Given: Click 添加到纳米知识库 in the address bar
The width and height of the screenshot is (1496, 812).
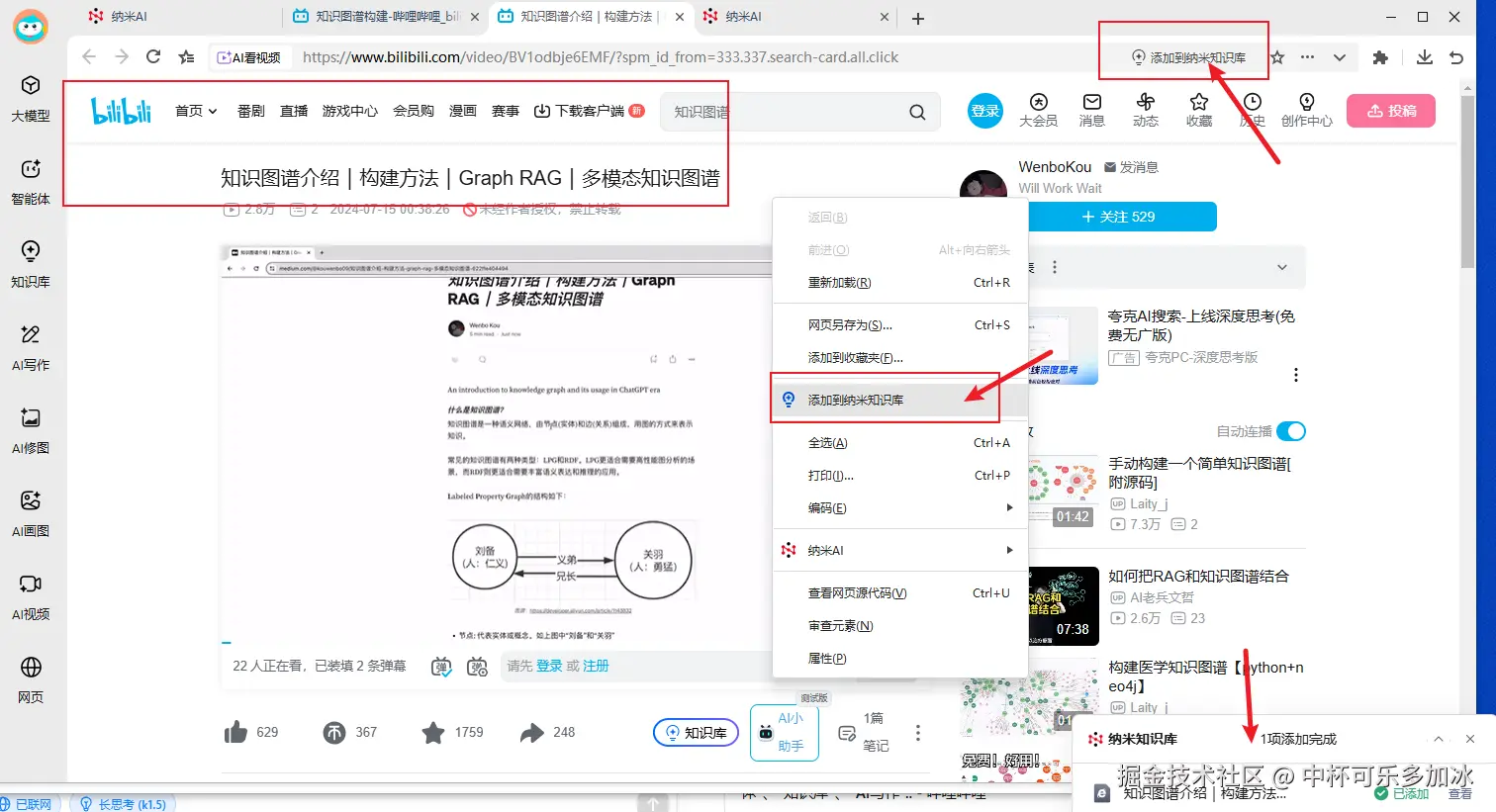Looking at the screenshot, I should (1188, 57).
